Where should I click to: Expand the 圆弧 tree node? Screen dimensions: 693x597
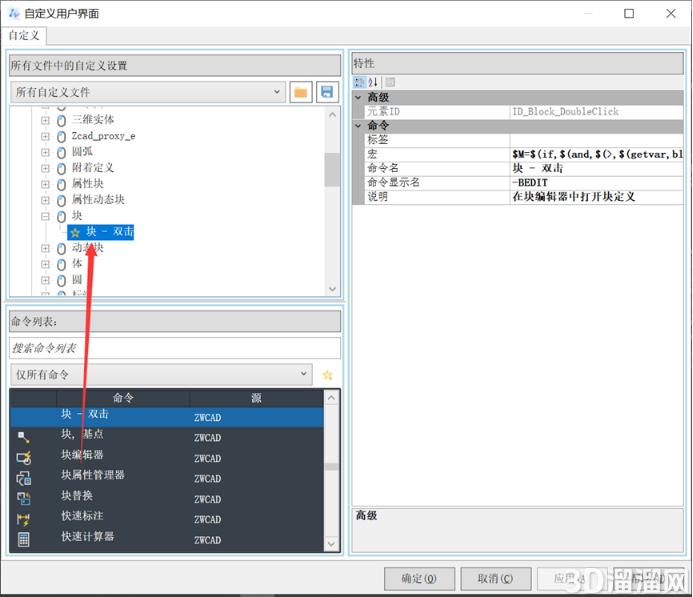(x=45, y=152)
